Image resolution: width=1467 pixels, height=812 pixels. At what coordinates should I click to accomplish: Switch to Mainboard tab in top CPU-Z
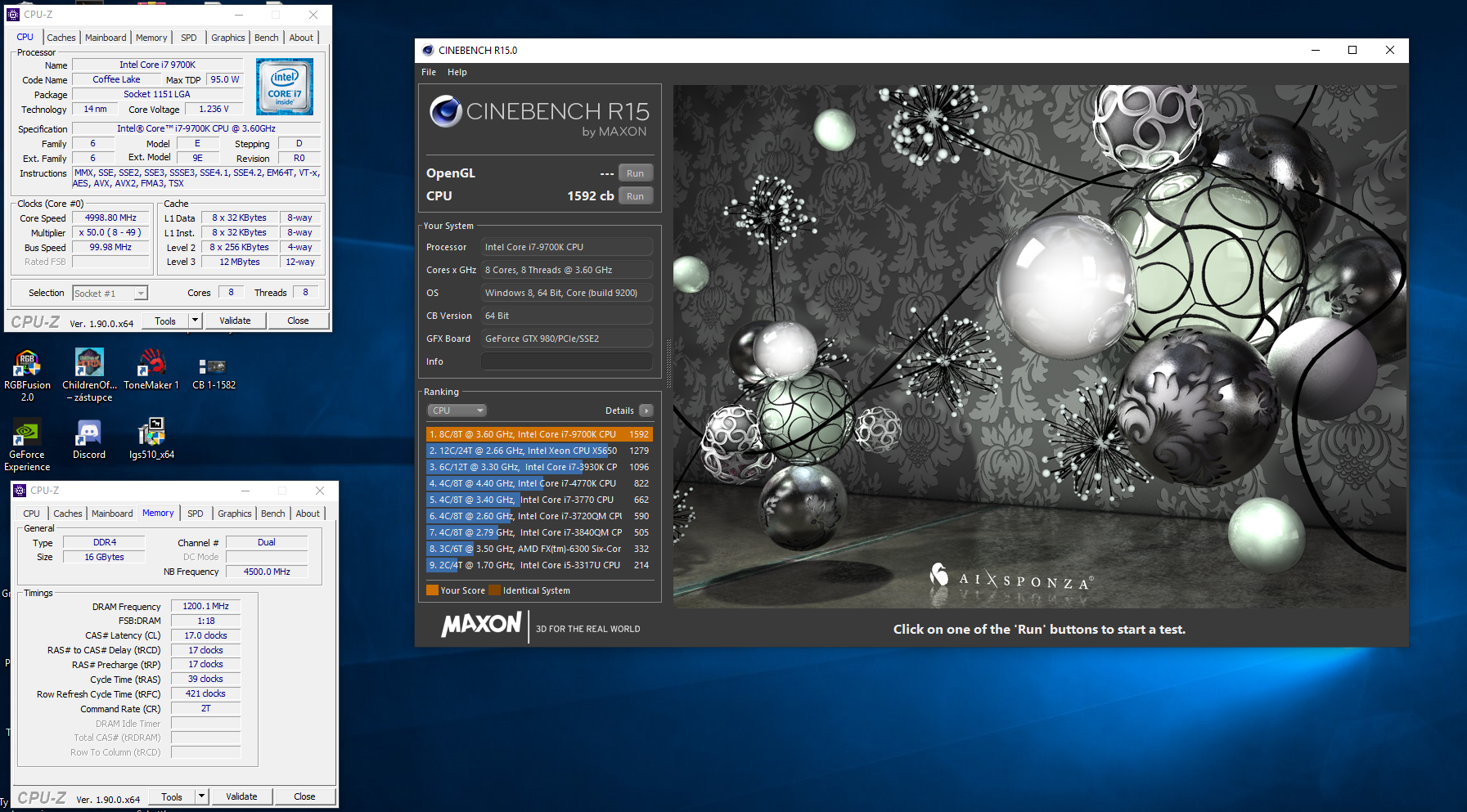[x=106, y=38]
